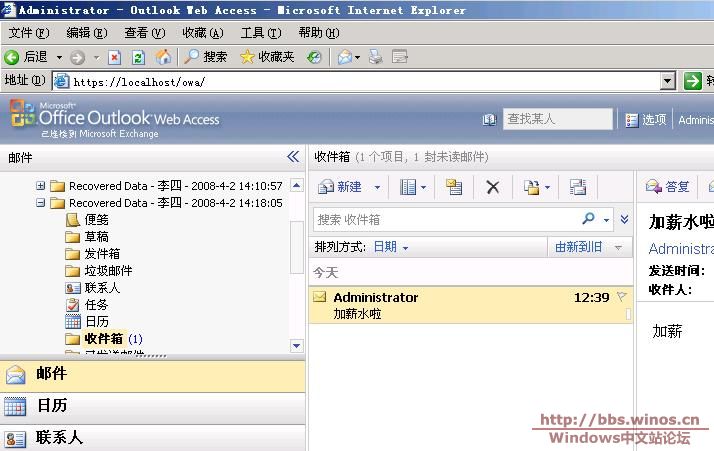Collapse Recovered Data 14:18:05 folder
714x451 pixels.
coord(41,203)
